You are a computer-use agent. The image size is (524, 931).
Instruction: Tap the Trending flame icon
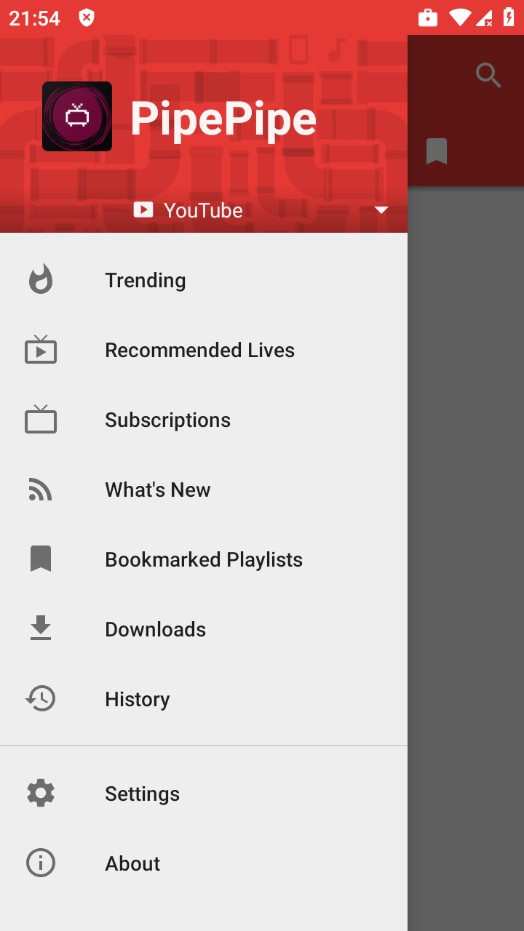pyautogui.click(x=41, y=280)
